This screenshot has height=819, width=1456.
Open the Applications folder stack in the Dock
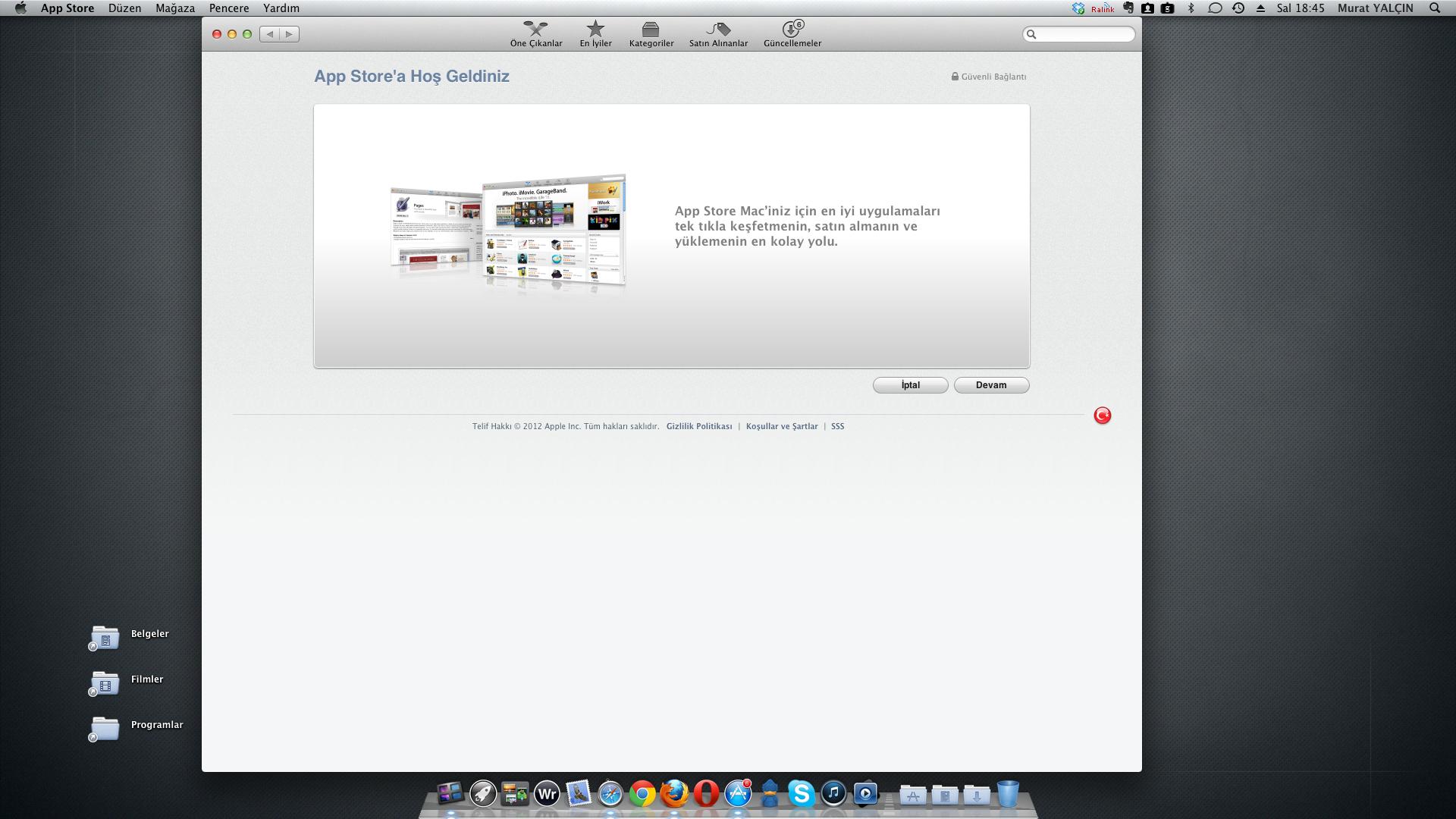tap(913, 795)
